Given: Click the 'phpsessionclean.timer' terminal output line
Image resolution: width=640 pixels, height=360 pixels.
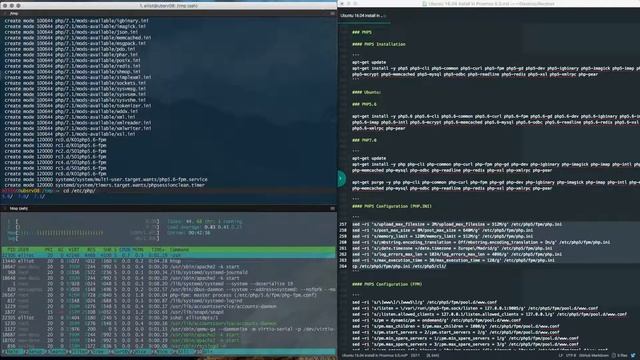Looking at the screenshot, I should [x=104, y=185].
